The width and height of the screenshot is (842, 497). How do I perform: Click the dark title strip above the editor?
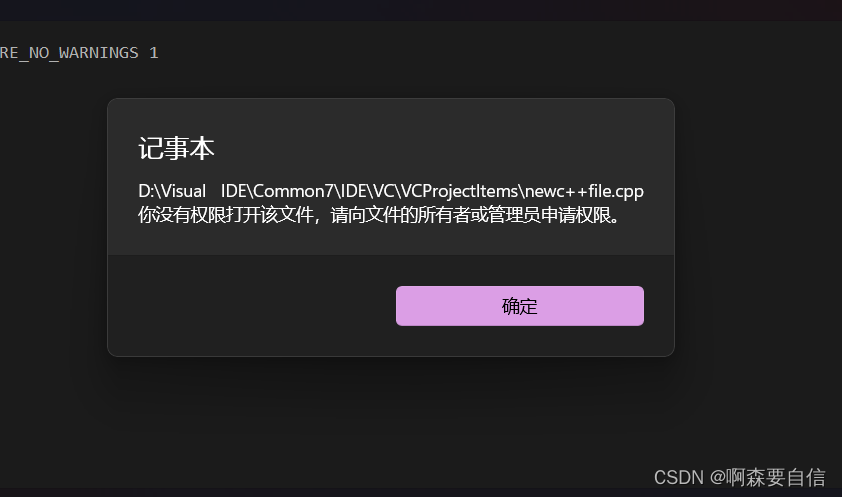(x=421, y=10)
